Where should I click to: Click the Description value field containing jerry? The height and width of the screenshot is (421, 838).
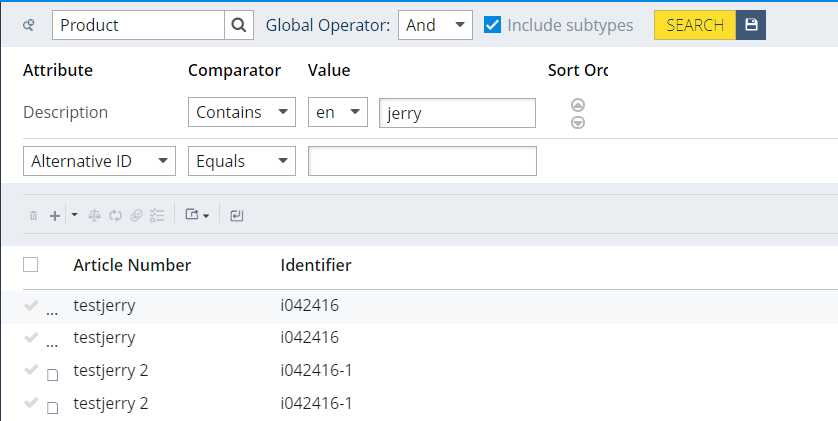pyautogui.click(x=457, y=113)
